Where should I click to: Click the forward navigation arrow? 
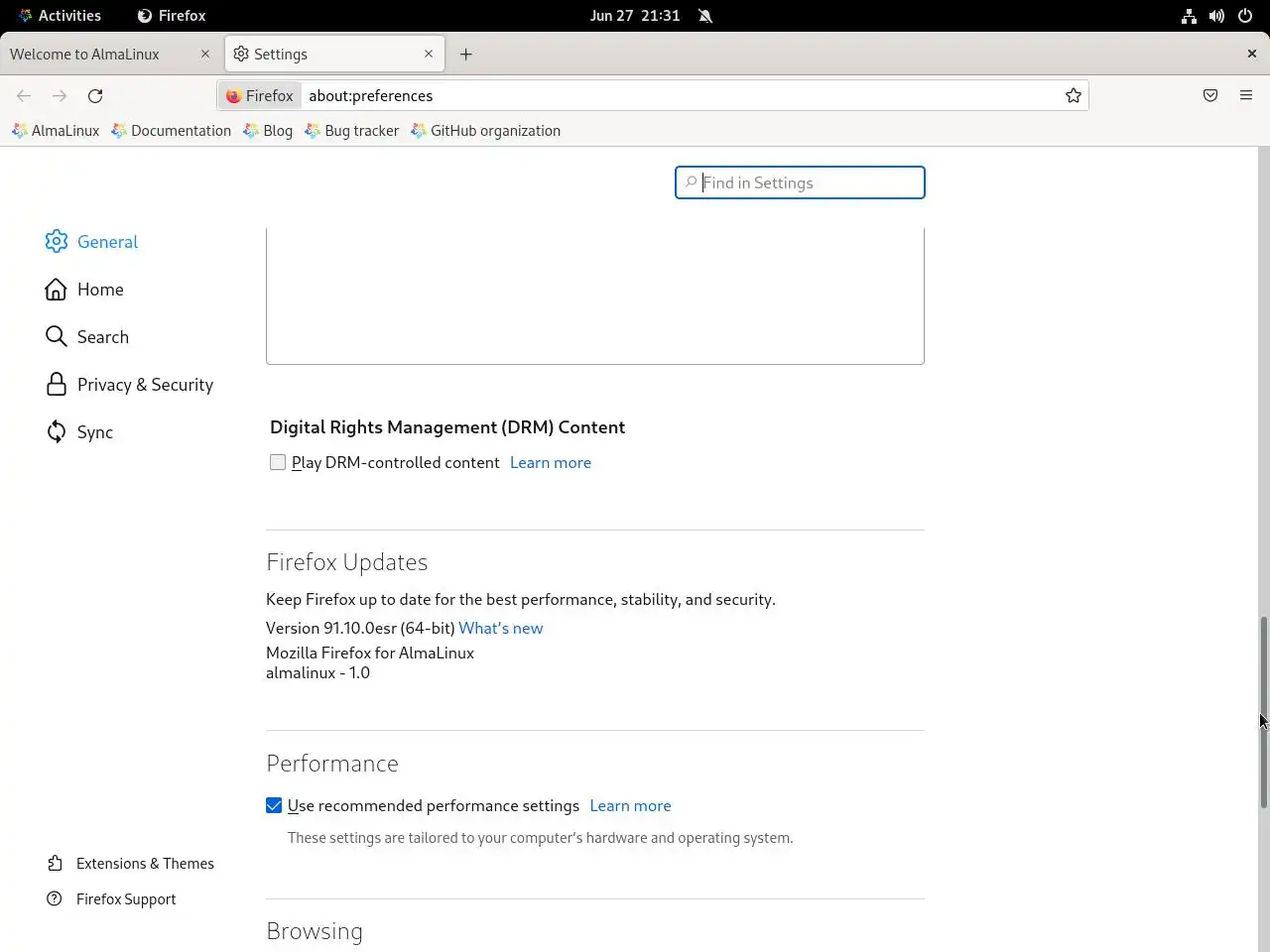tap(60, 96)
